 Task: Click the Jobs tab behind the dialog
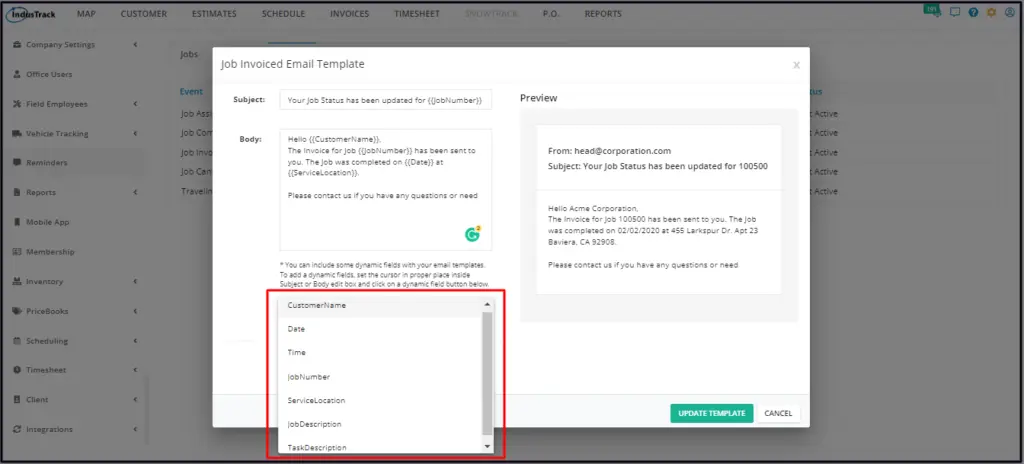click(189, 54)
